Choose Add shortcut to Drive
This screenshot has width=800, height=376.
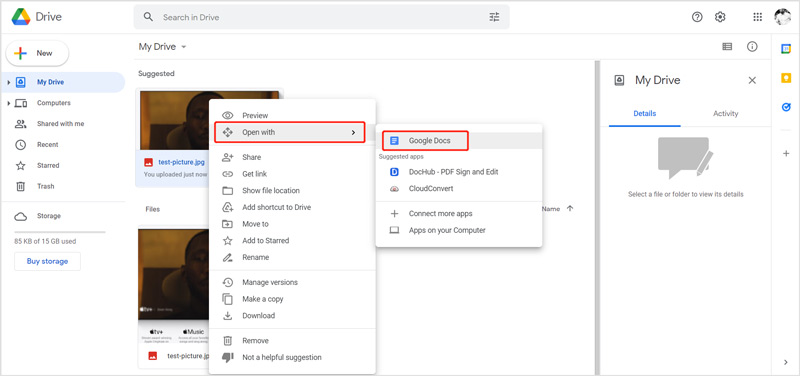[x=292, y=207]
